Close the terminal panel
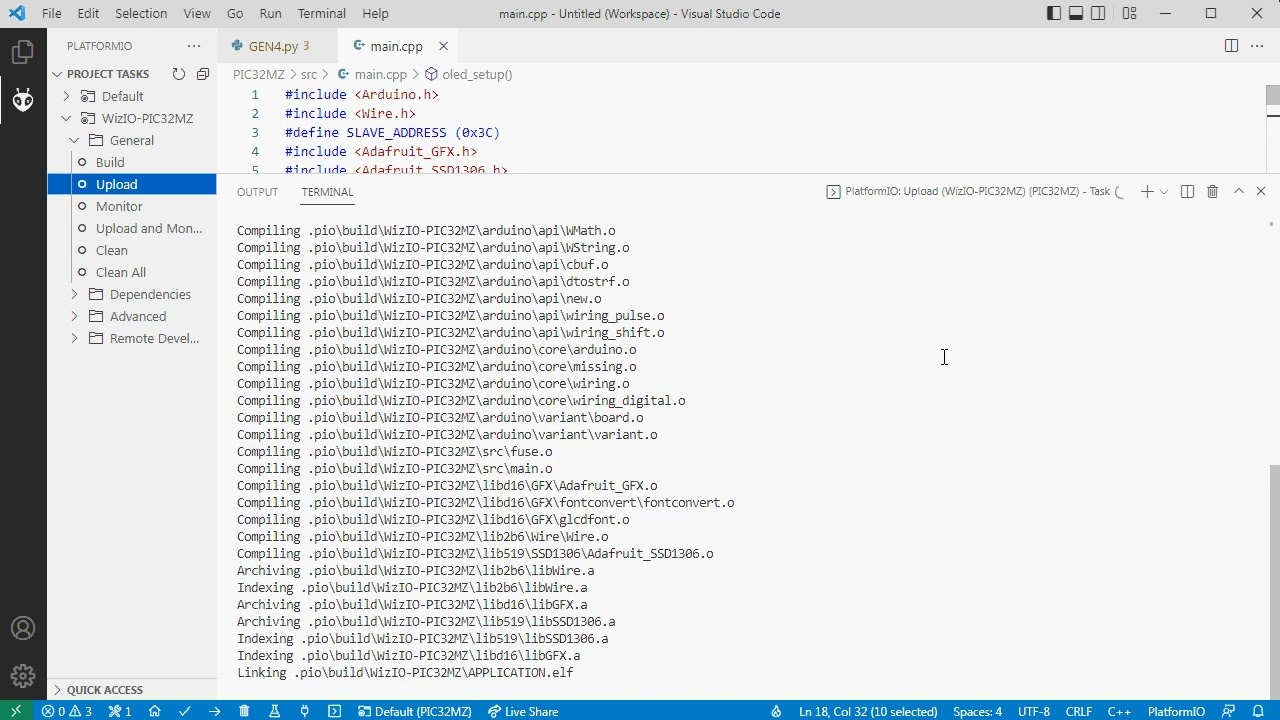Screen dimensions: 1280x720 [1261, 191]
